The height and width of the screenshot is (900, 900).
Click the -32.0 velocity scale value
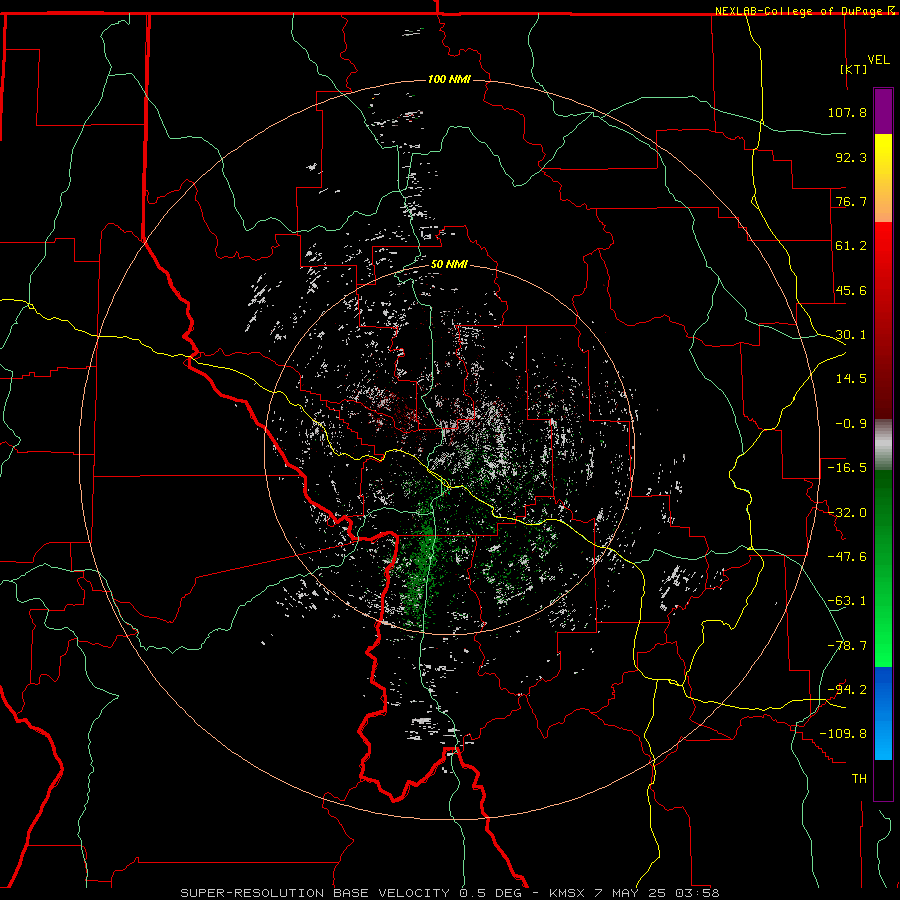pyautogui.click(x=847, y=513)
